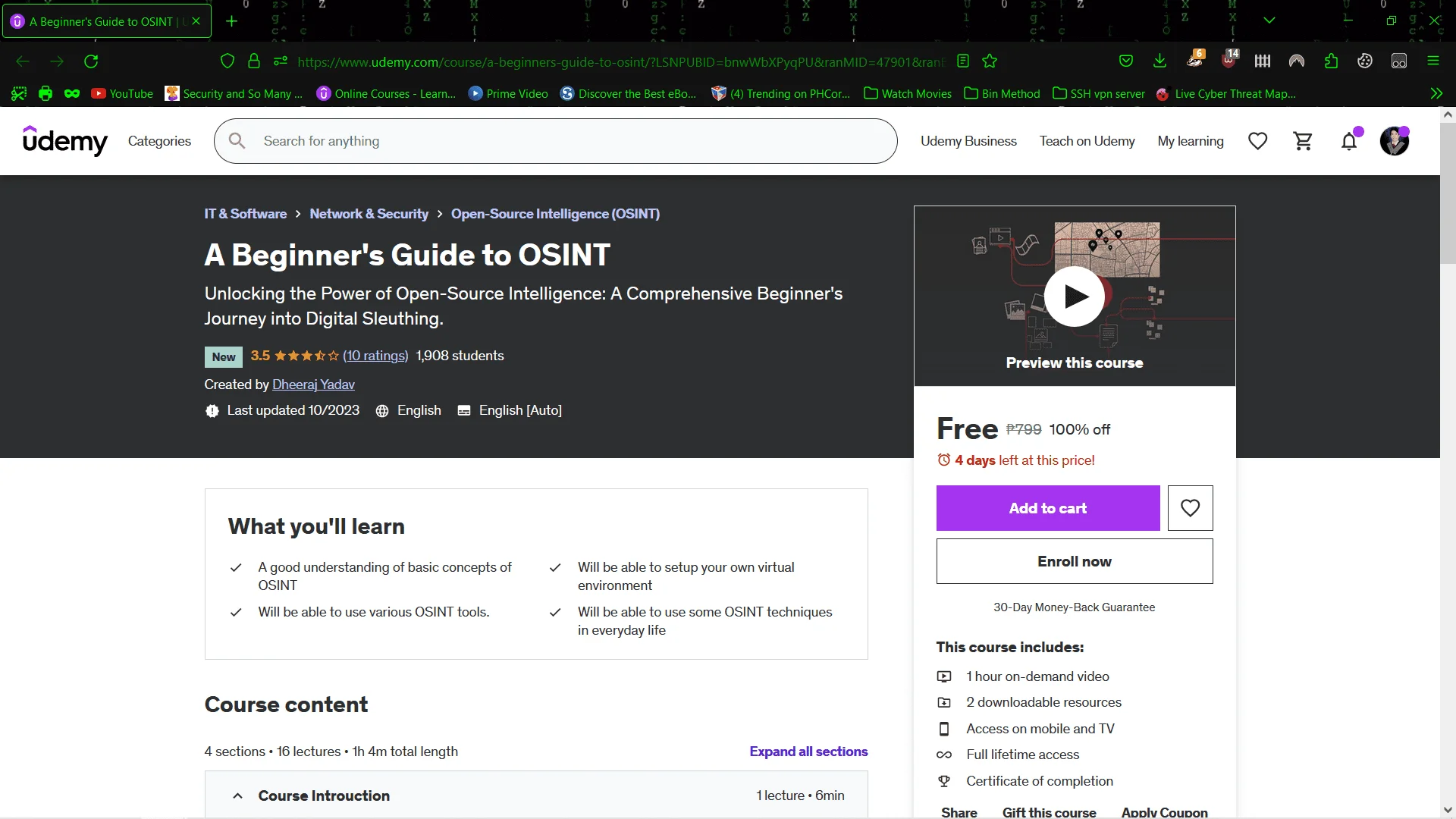Open Network & Security breadcrumb
Image resolution: width=1456 pixels, height=819 pixels.
369,214
